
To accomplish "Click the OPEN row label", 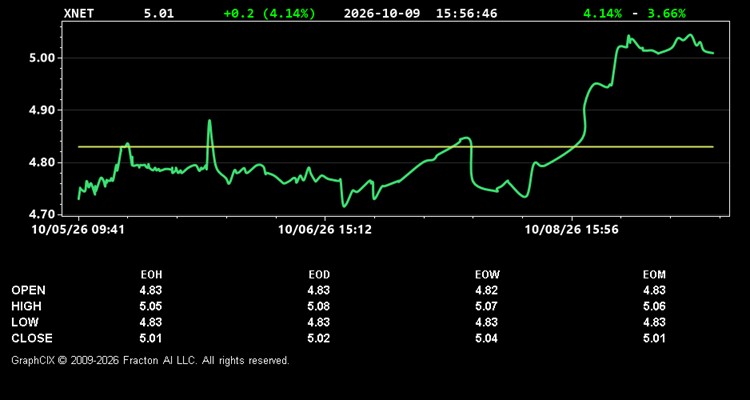I will pyautogui.click(x=29, y=290).
